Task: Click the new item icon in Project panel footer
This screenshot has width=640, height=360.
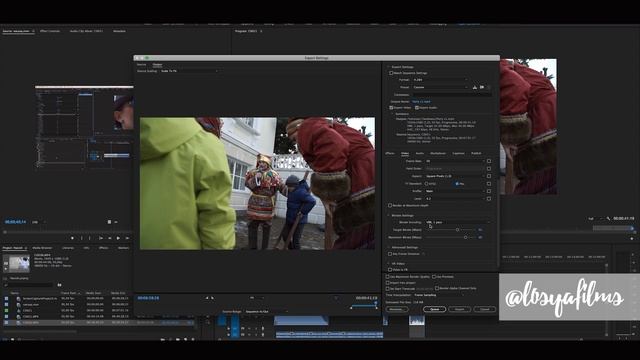Action: coord(185,339)
